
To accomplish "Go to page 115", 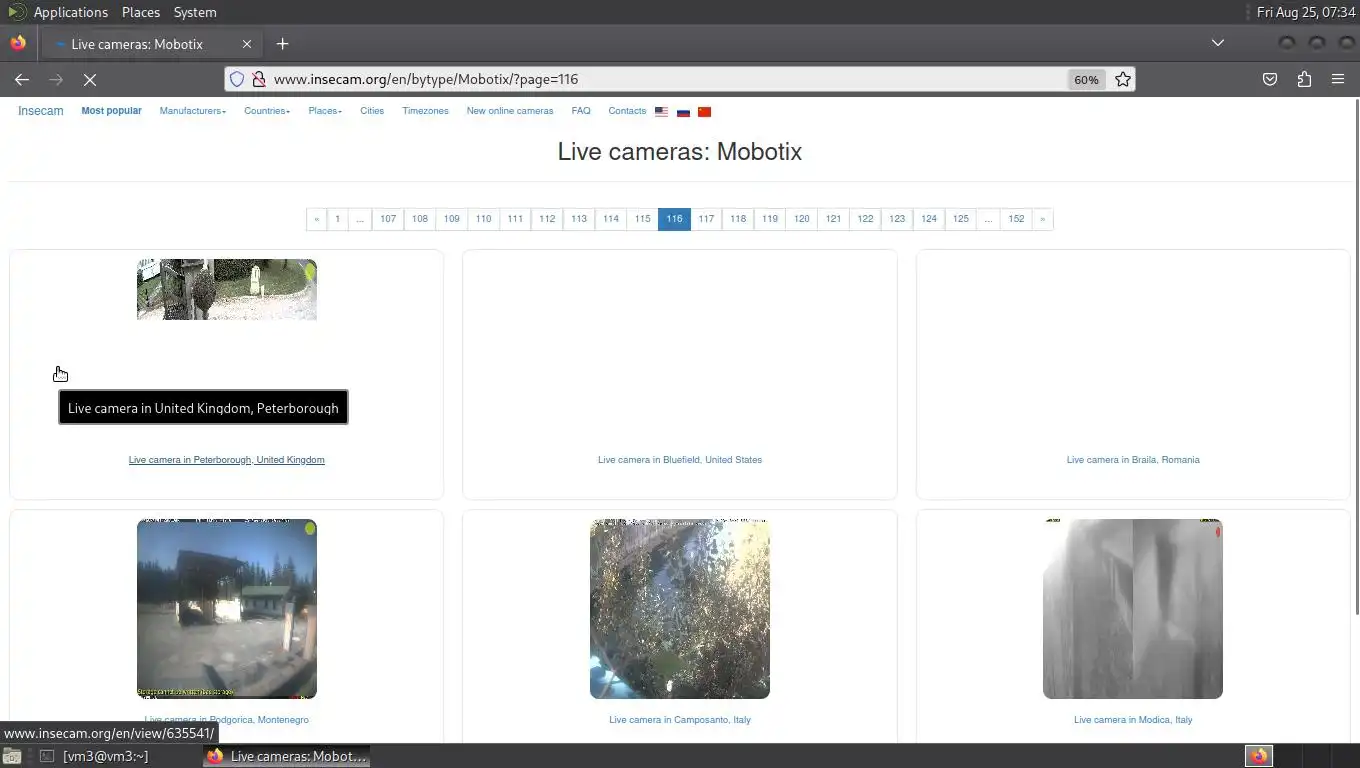I will pos(642,219).
